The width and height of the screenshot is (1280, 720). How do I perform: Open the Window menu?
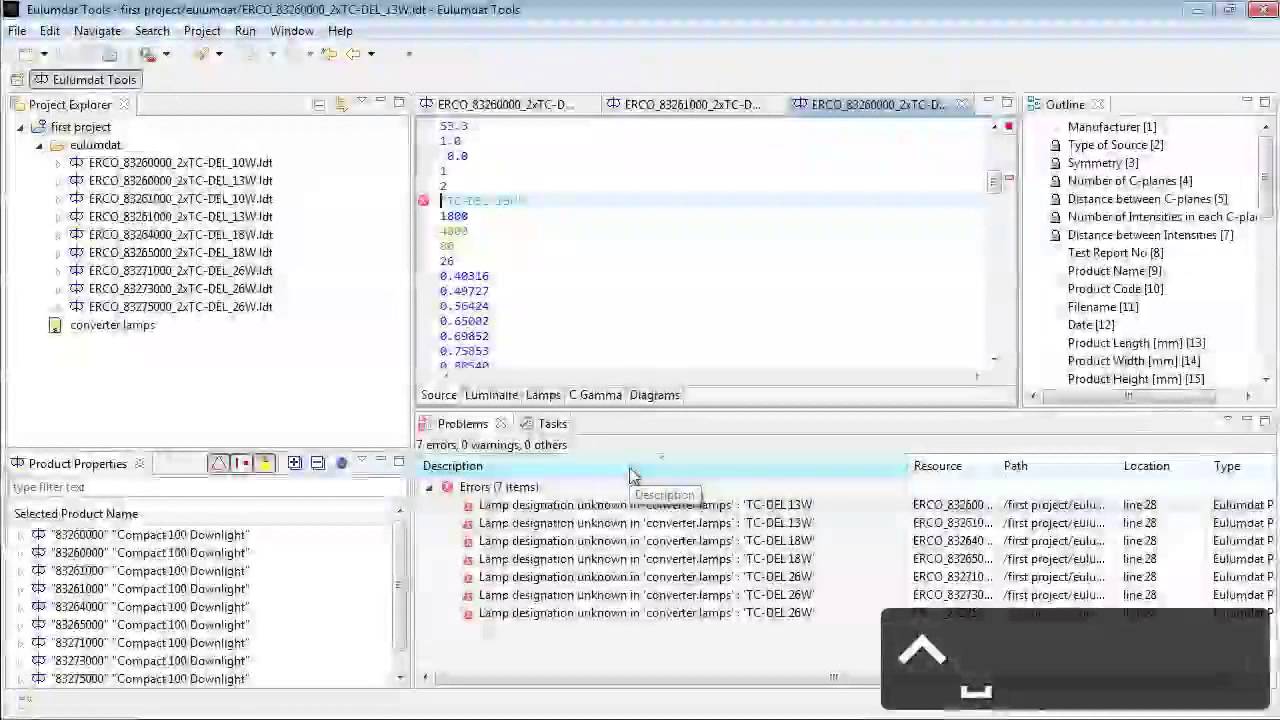[292, 31]
